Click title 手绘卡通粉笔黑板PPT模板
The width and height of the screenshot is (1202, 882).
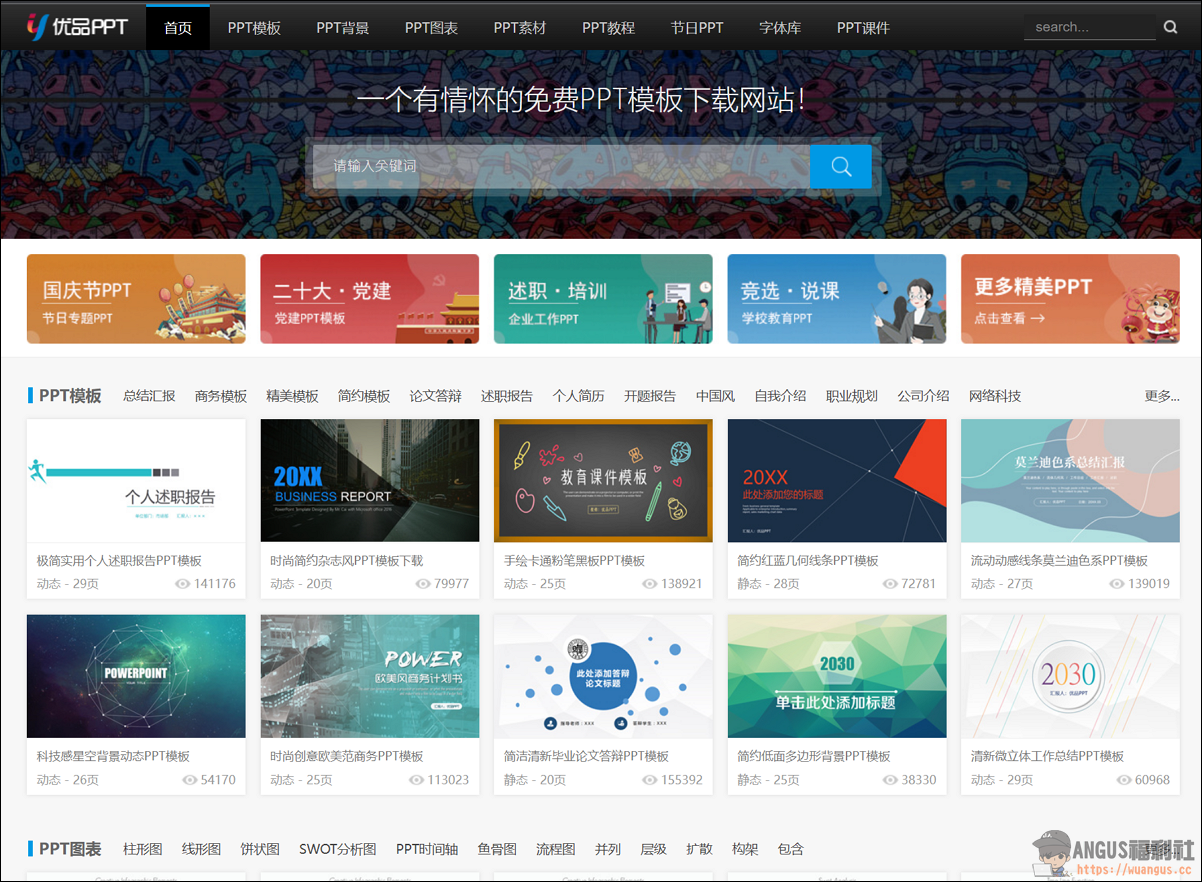pyautogui.click(x=575, y=561)
